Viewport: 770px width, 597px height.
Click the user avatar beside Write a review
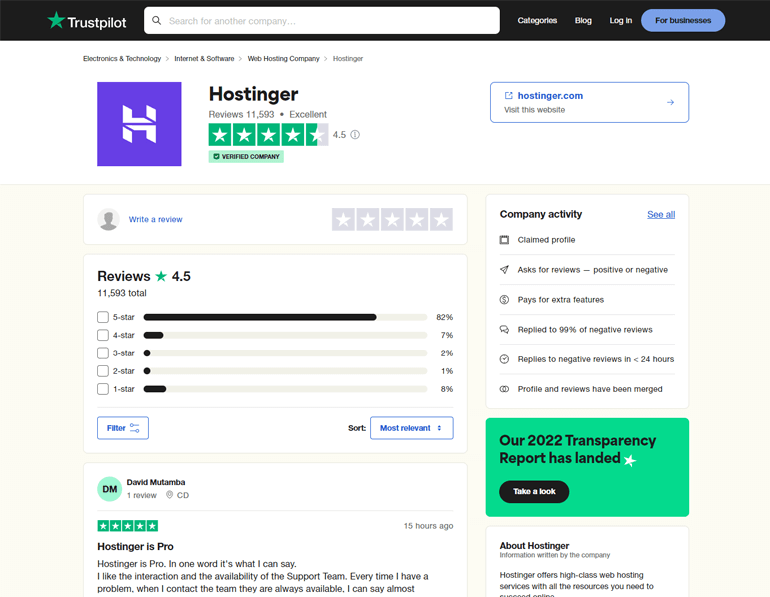(109, 219)
